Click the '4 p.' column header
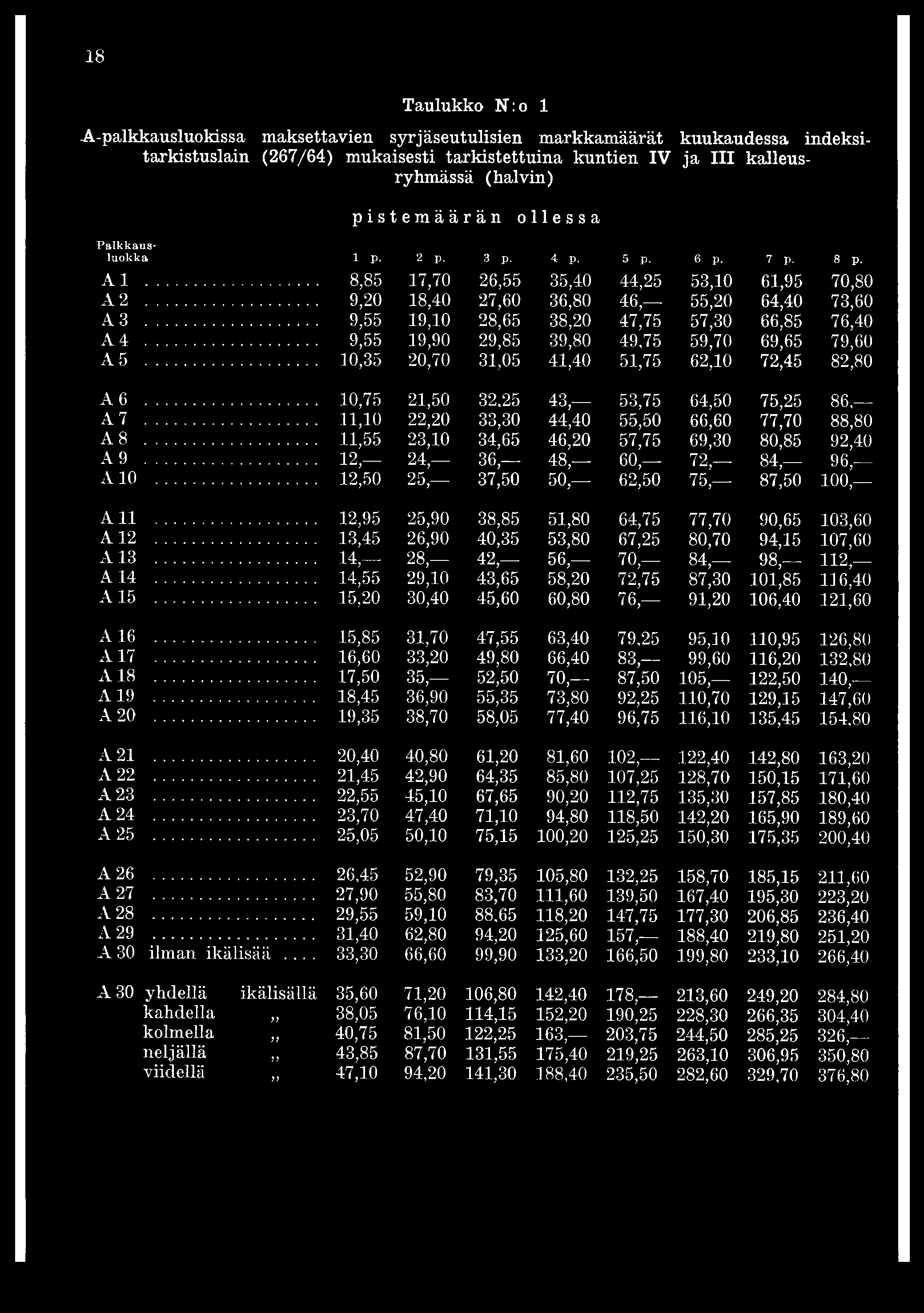The height and width of the screenshot is (1313, 924). 565,259
